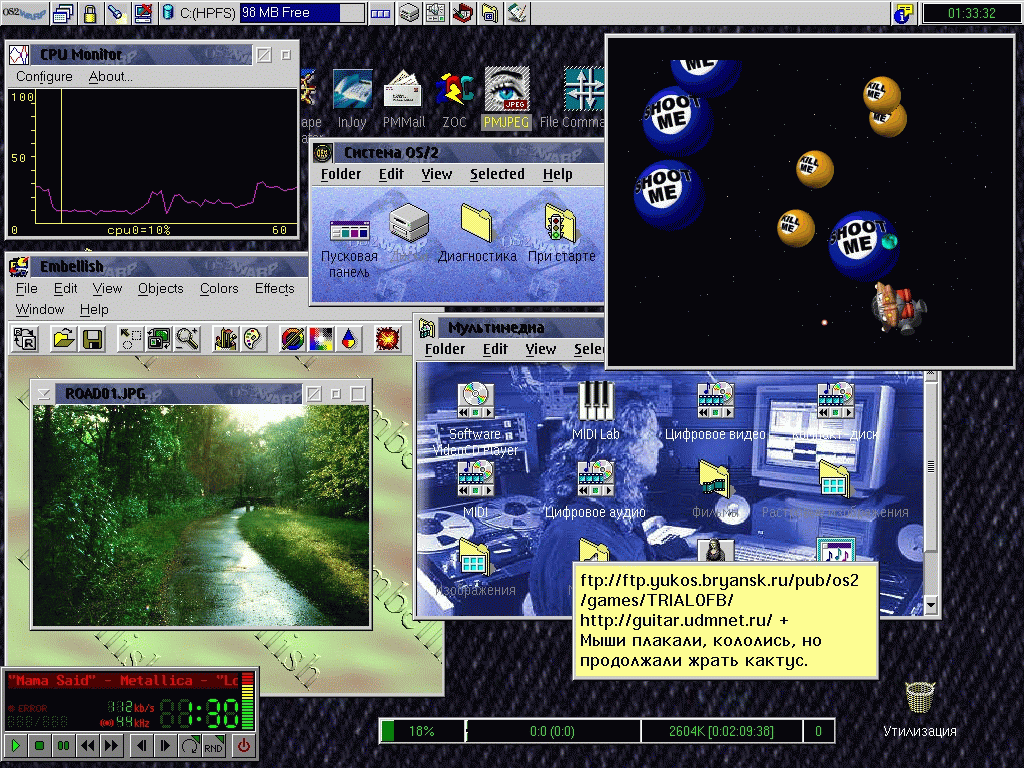Open the Effects menu in Embellish
This screenshot has width=1024, height=768.
click(x=275, y=289)
